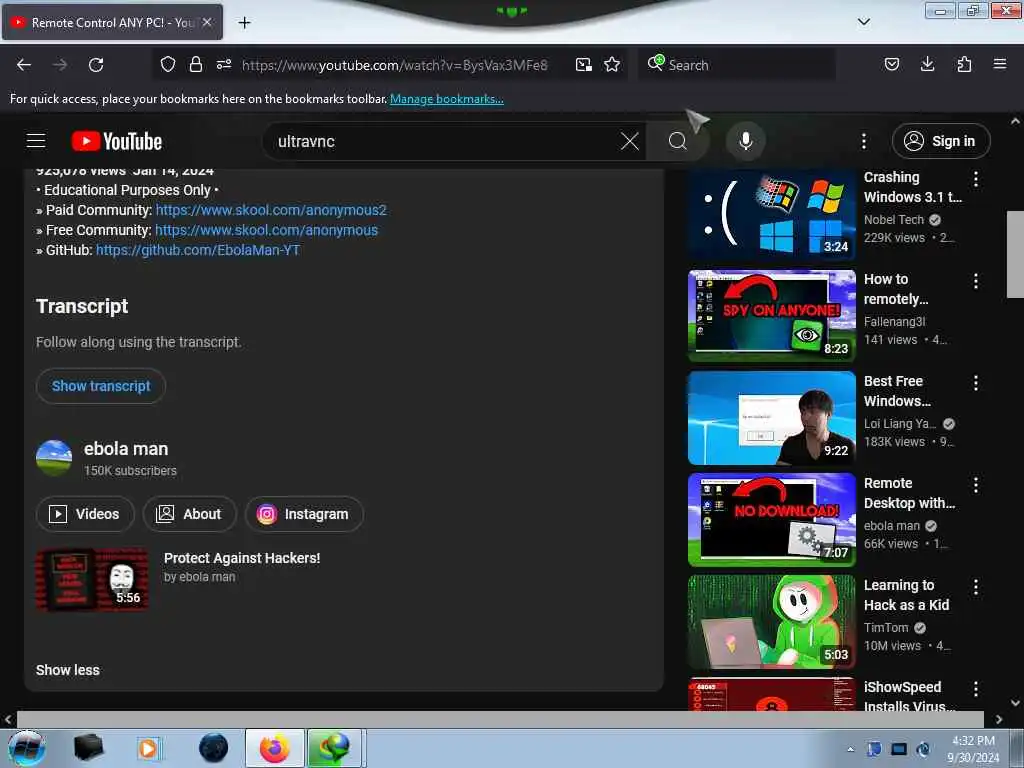This screenshot has width=1024, height=768.
Task: Open options menu for Learning to Hack video
Action: [x=976, y=586]
